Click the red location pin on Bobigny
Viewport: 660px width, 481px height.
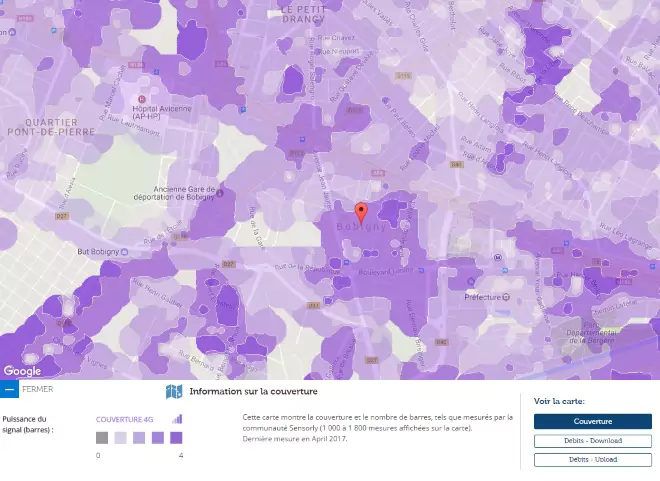361,212
